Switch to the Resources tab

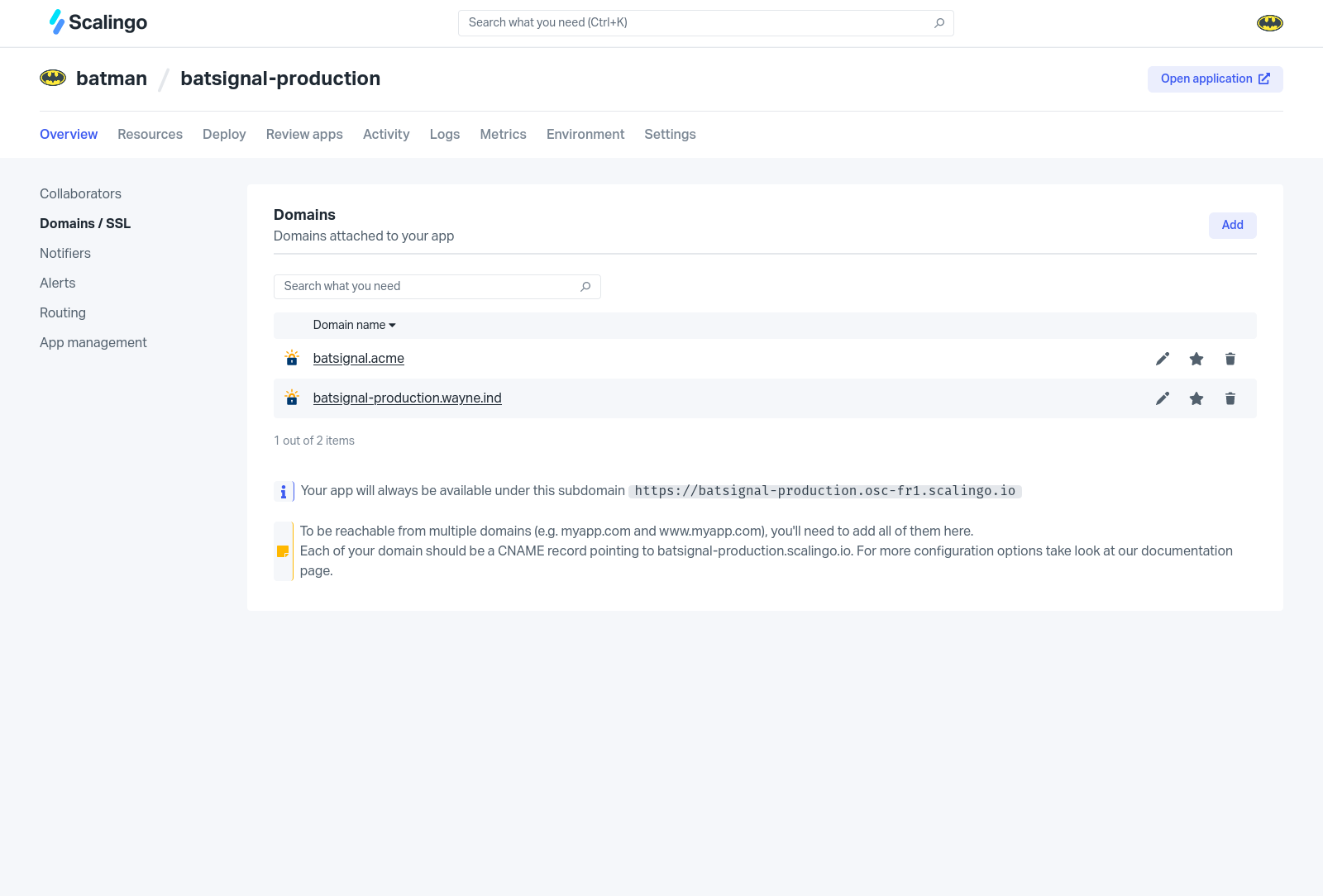tap(150, 134)
